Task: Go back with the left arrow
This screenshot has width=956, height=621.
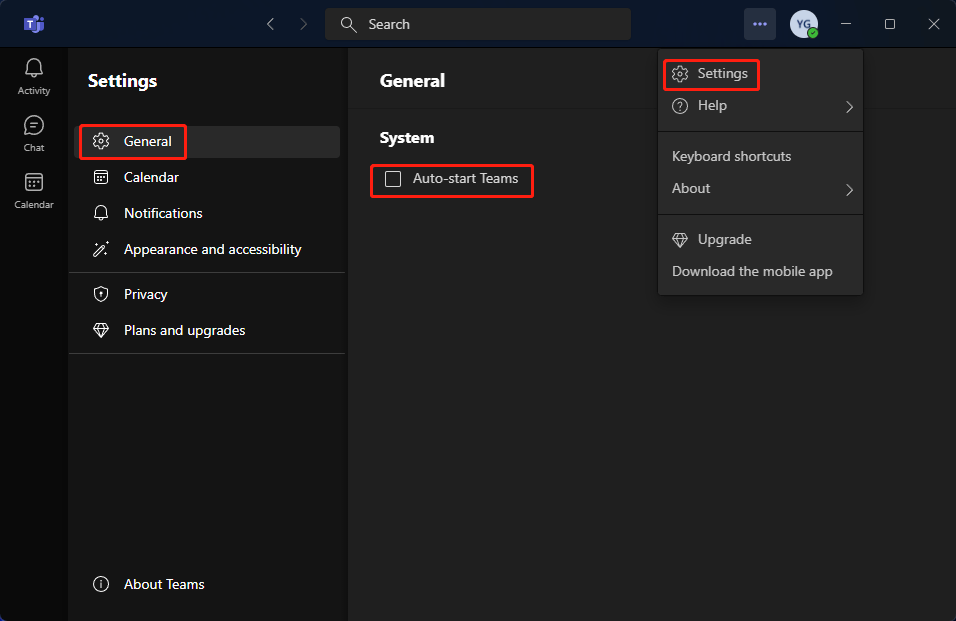Action: click(x=270, y=24)
